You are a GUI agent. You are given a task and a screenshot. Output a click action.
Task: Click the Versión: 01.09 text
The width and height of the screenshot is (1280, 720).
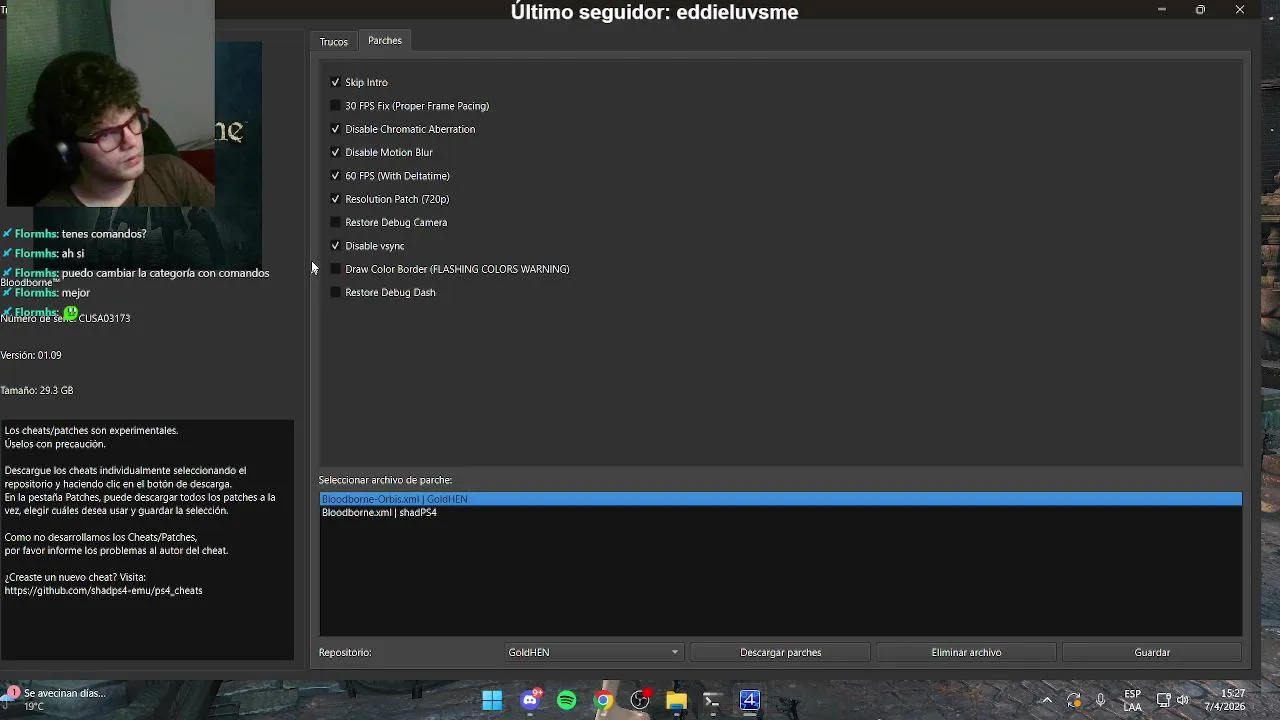(31, 355)
